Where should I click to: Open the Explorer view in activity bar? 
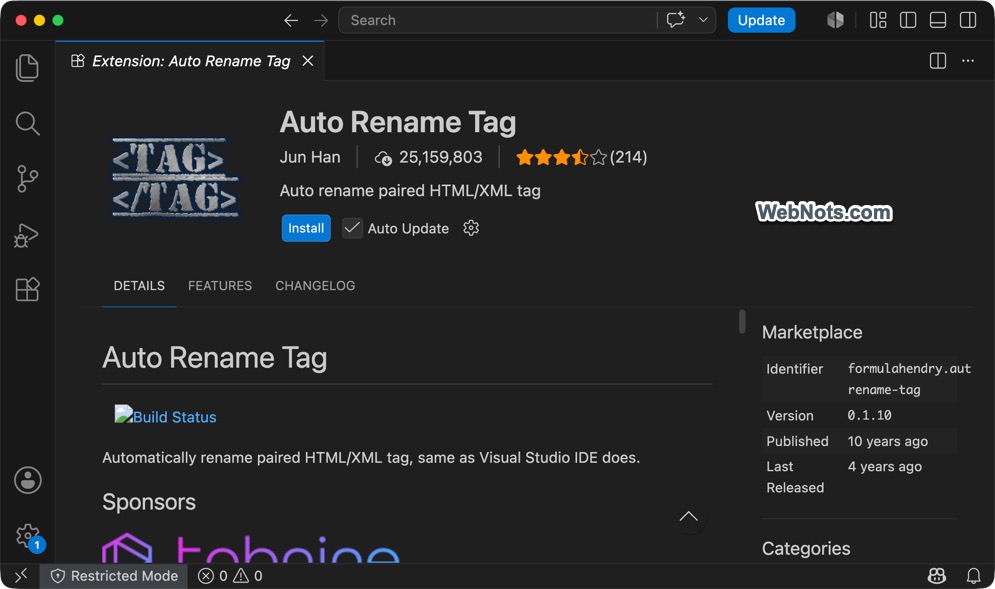[27, 67]
